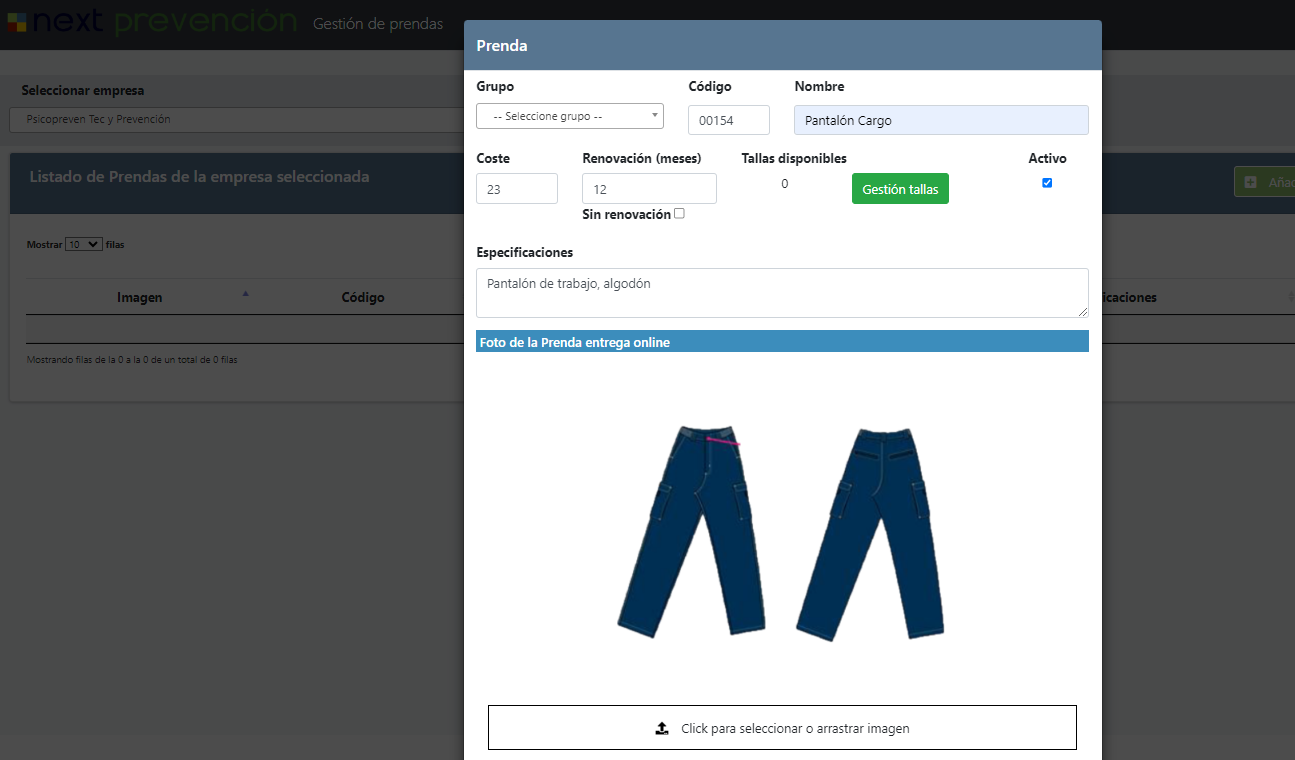Click the Nombre field containing Pantalón Cargo

pos(941,120)
